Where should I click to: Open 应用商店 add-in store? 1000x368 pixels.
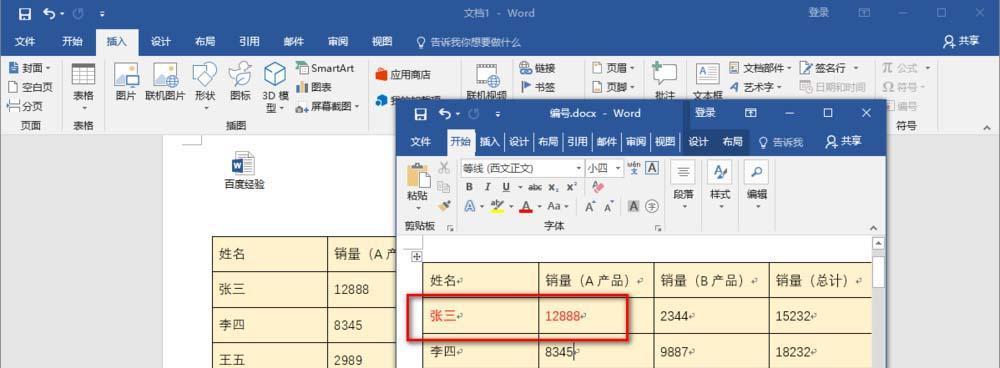point(403,75)
